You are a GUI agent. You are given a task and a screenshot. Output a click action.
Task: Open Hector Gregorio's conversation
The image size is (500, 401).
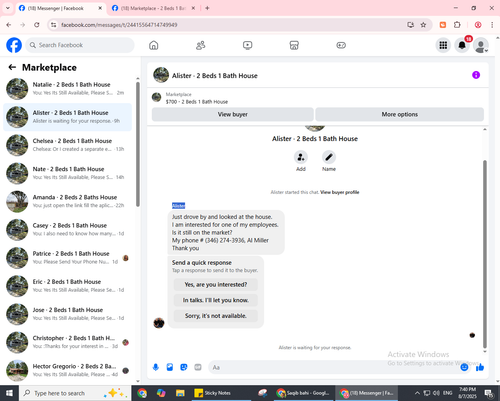pos(68,371)
